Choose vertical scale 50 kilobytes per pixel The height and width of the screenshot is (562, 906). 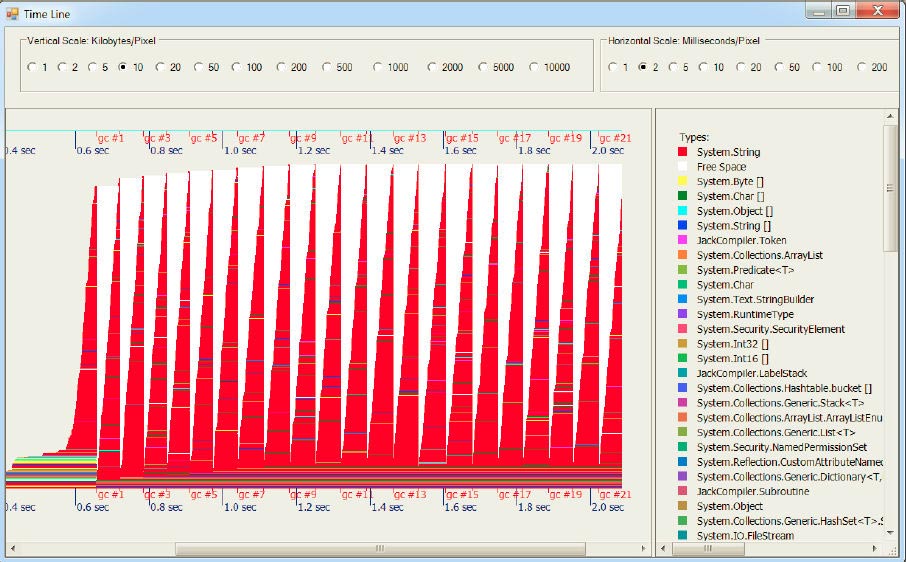tap(206, 67)
